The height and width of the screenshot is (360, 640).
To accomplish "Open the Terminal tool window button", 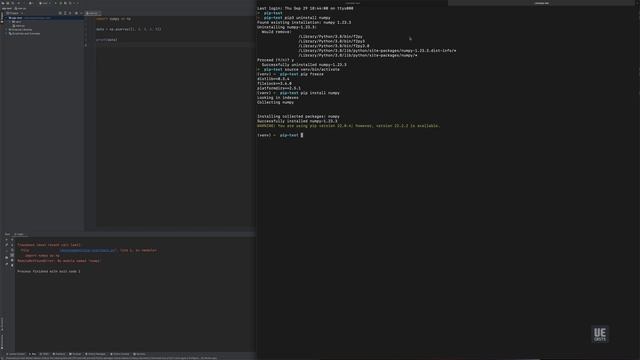I will click(x=76, y=354).
